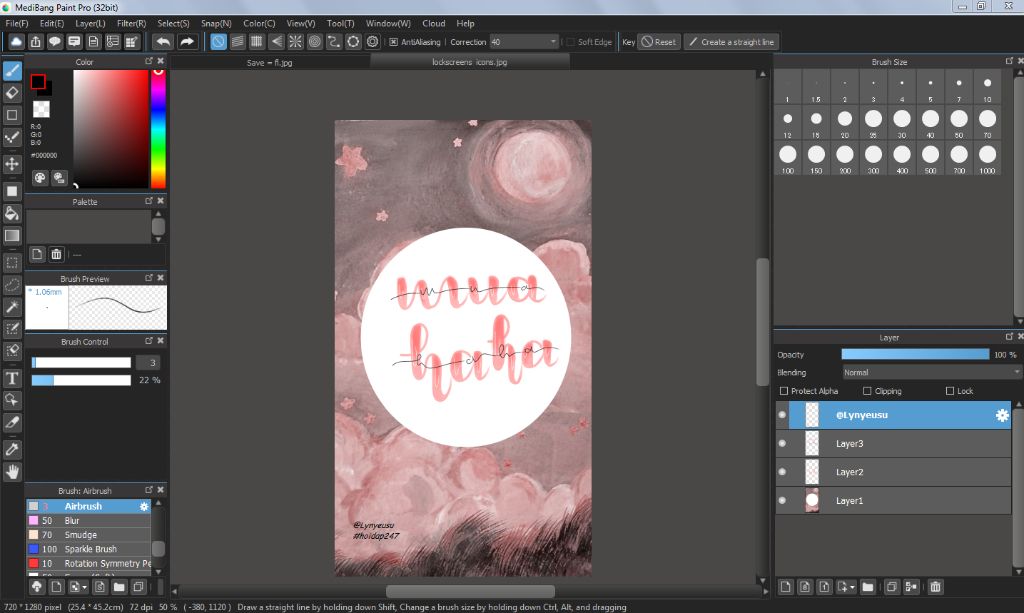Click the Redo arrow in toolbar
1024x613 pixels.
click(x=187, y=42)
